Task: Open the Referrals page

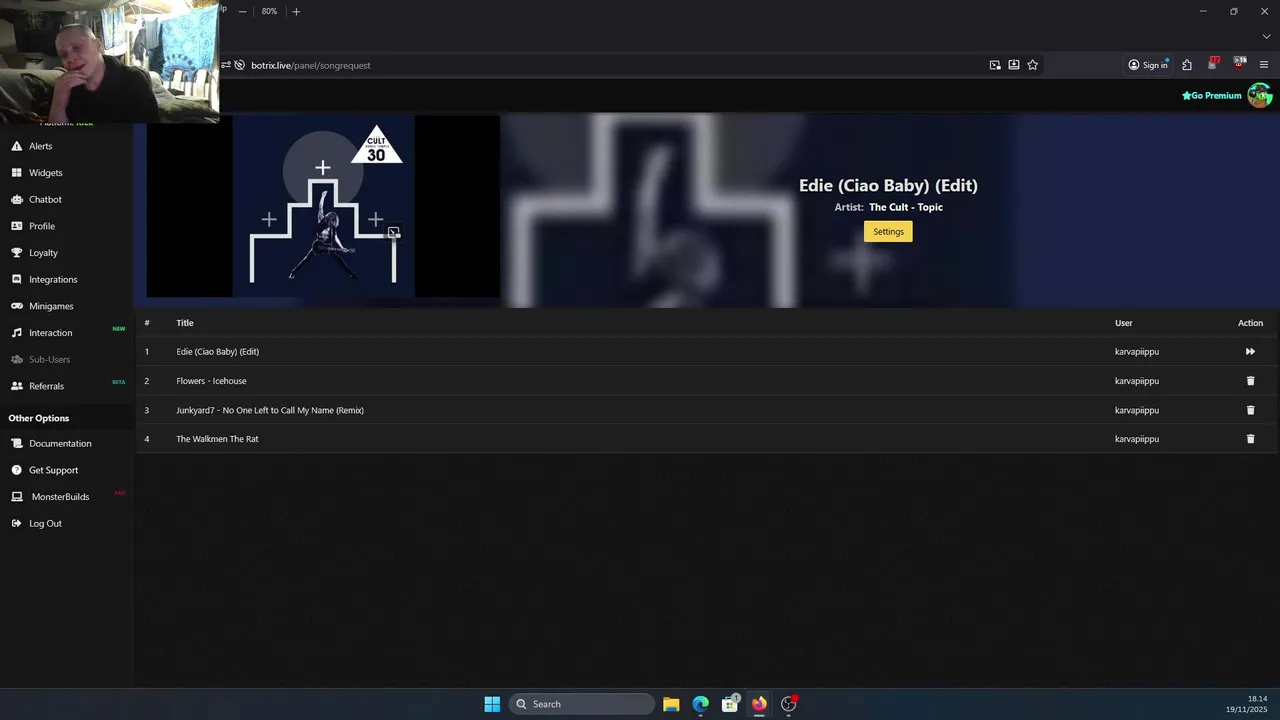Action: (46, 386)
